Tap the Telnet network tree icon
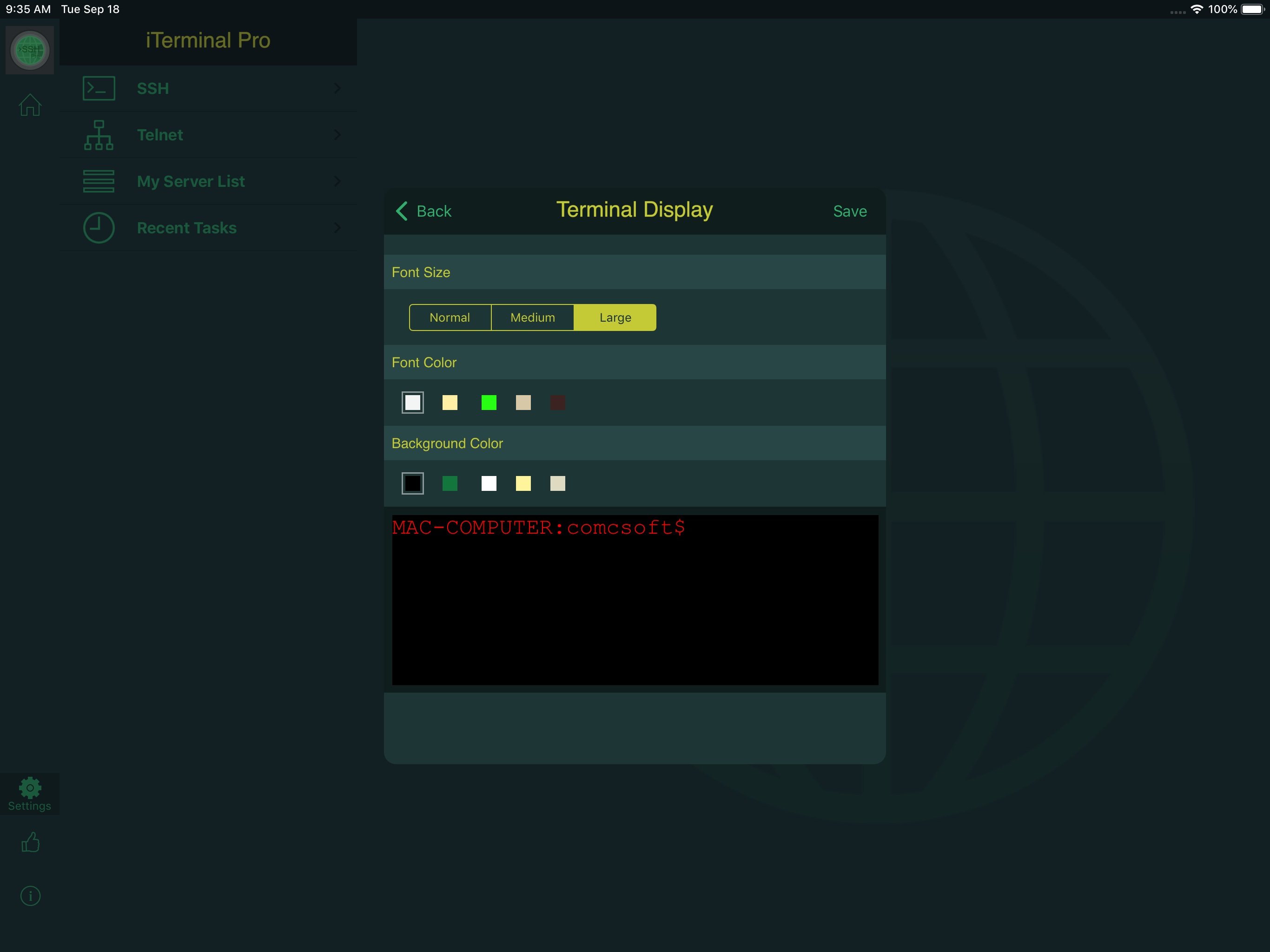Image resolution: width=1270 pixels, height=952 pixels. pyautogui.click(x=99, y=135)
